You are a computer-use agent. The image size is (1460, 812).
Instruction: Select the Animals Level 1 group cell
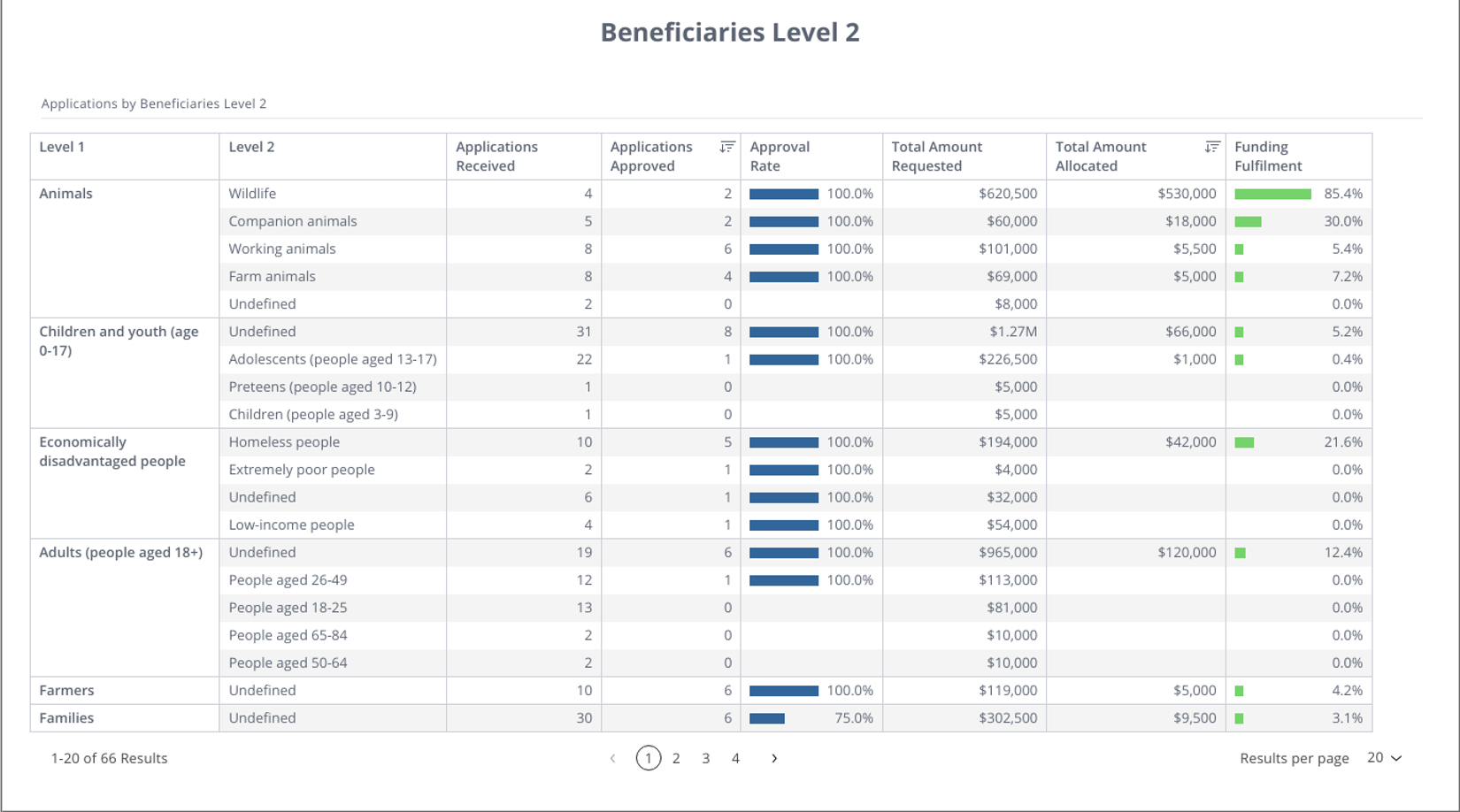[65, 194]
